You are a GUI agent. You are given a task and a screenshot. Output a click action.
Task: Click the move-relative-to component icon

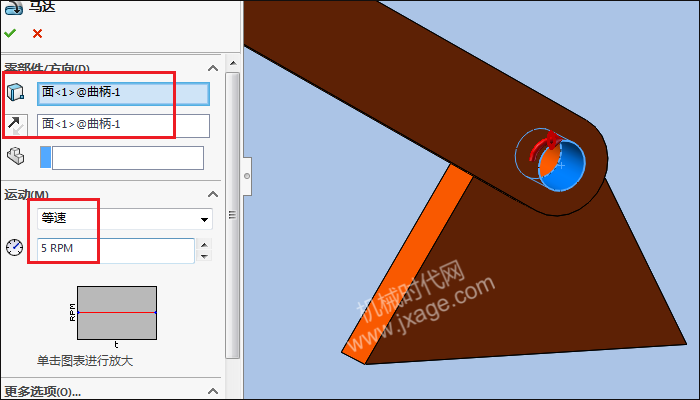(16, 156)
